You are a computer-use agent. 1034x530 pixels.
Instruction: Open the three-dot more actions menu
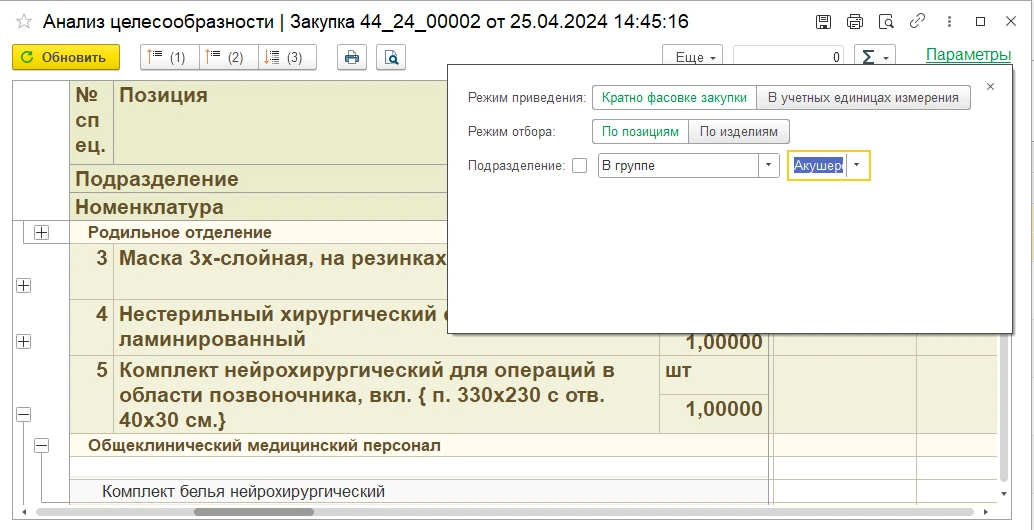tap(949, 22)
